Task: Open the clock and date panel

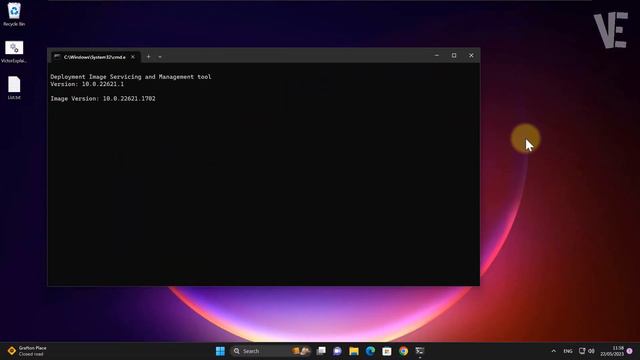Action: click(612, 351)
